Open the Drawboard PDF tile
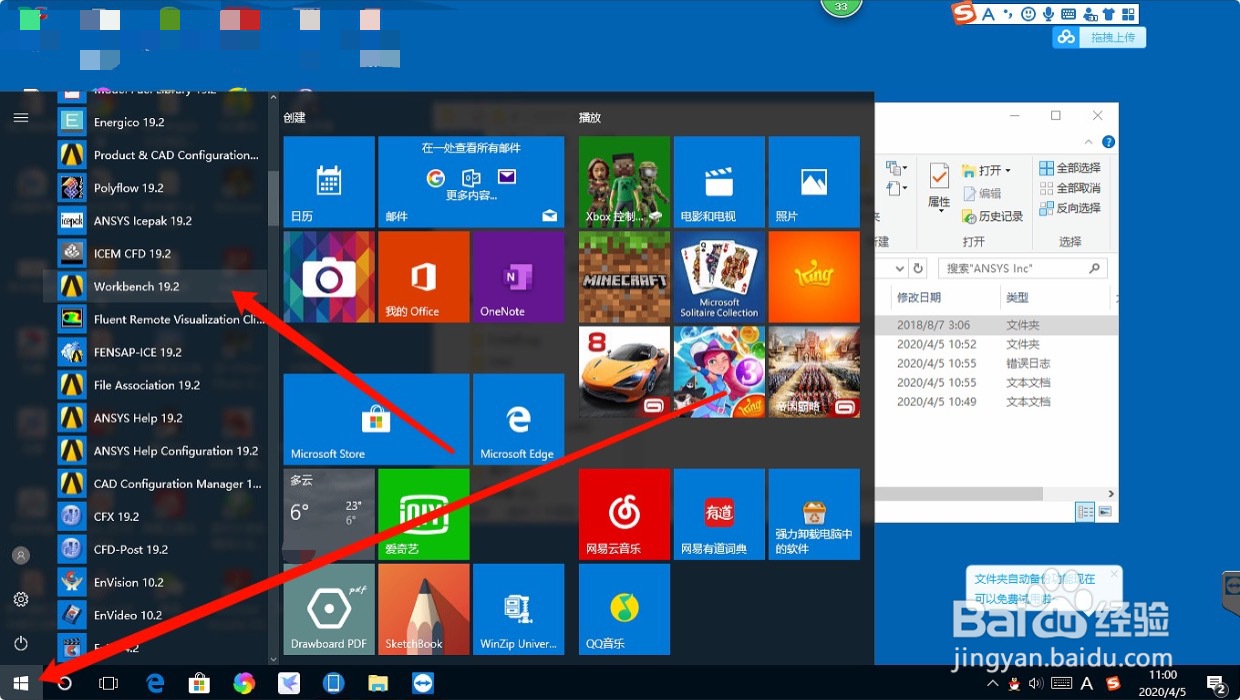The image size is (1240, 700). (329, 609)
